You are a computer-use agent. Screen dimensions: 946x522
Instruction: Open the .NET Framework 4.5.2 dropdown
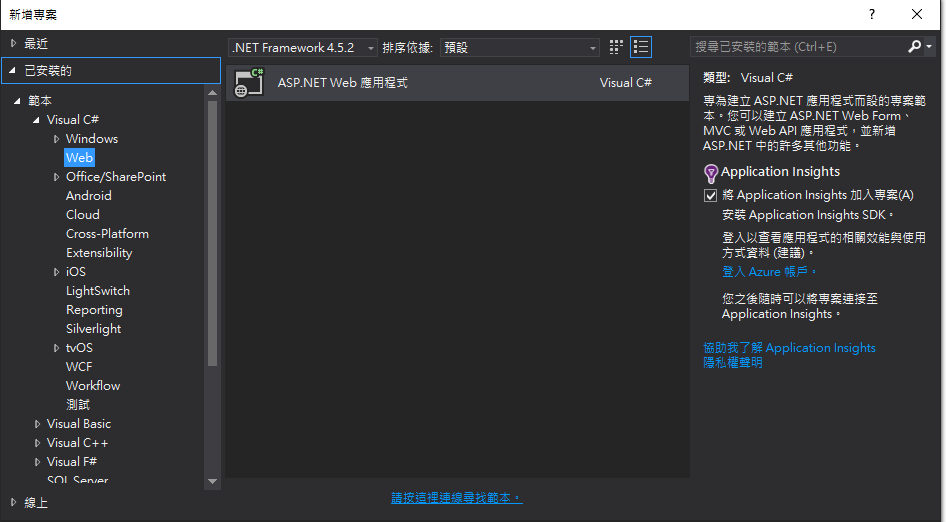tap(303, 47)
